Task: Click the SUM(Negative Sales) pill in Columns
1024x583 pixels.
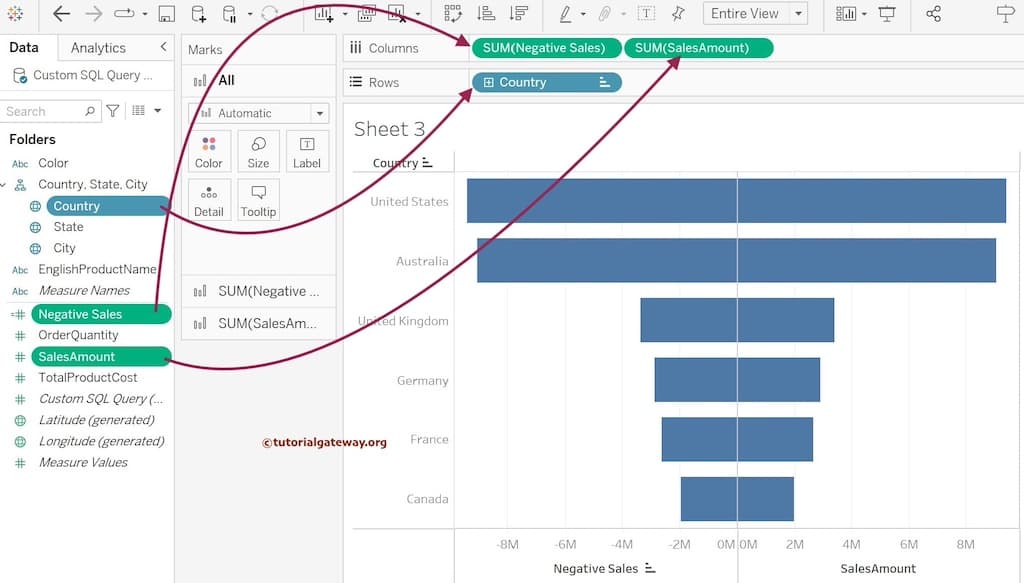Action: 546,48
